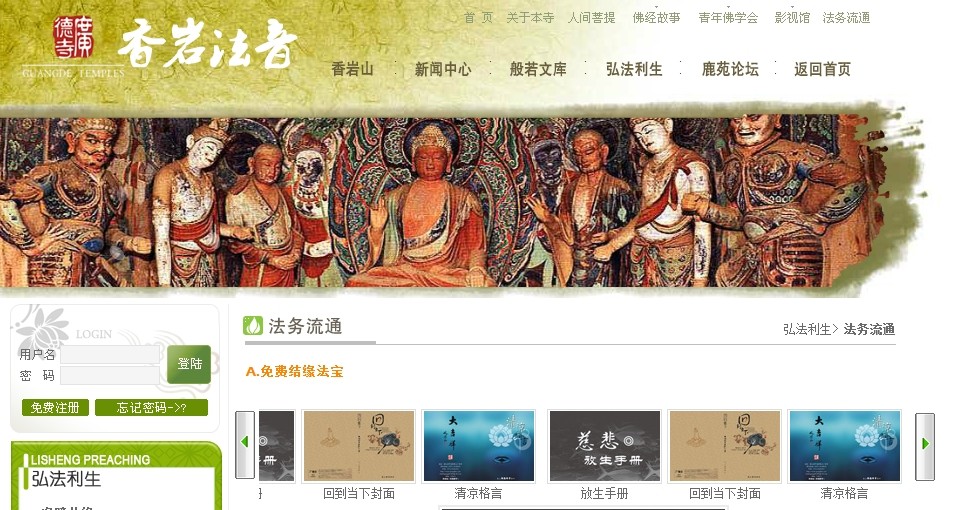Screen dimensions: 969x510
Task: Open the 鹿苑论坛 main menu item
Action: (730, 69)
